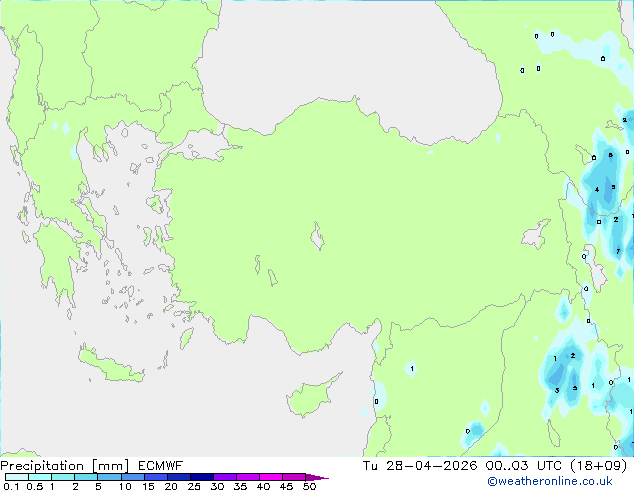This screenshot has height=490, width=634.
Task: Click the '25' legend scale label
Action: [194, 486]
